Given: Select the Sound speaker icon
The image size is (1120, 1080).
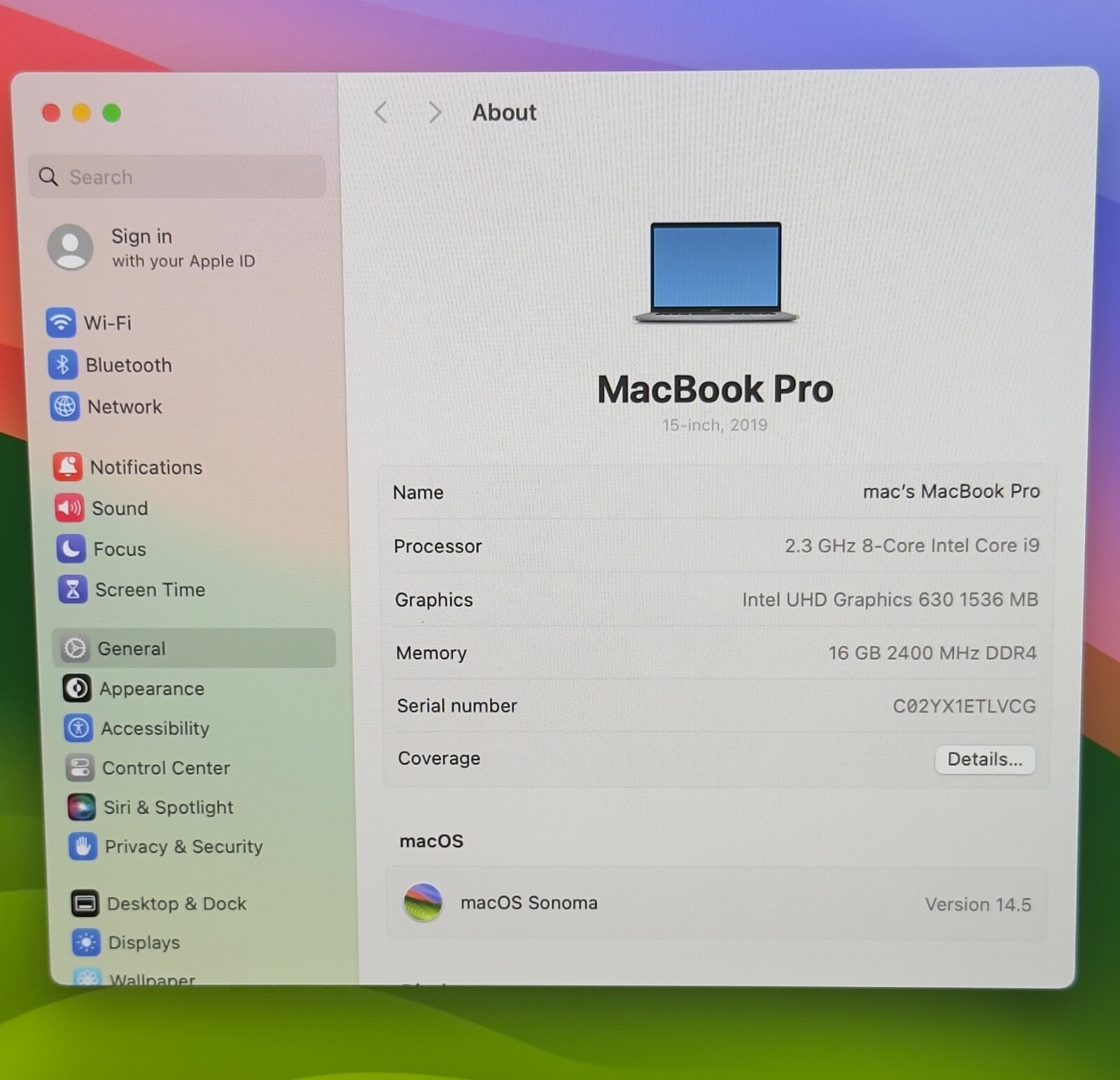Looking at the screenshot, I should [69, 507].
